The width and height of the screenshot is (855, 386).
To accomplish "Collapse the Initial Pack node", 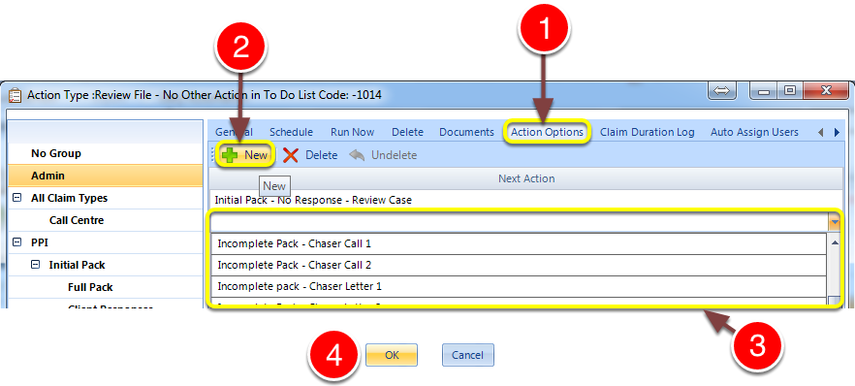I will [x=35, y=264].
